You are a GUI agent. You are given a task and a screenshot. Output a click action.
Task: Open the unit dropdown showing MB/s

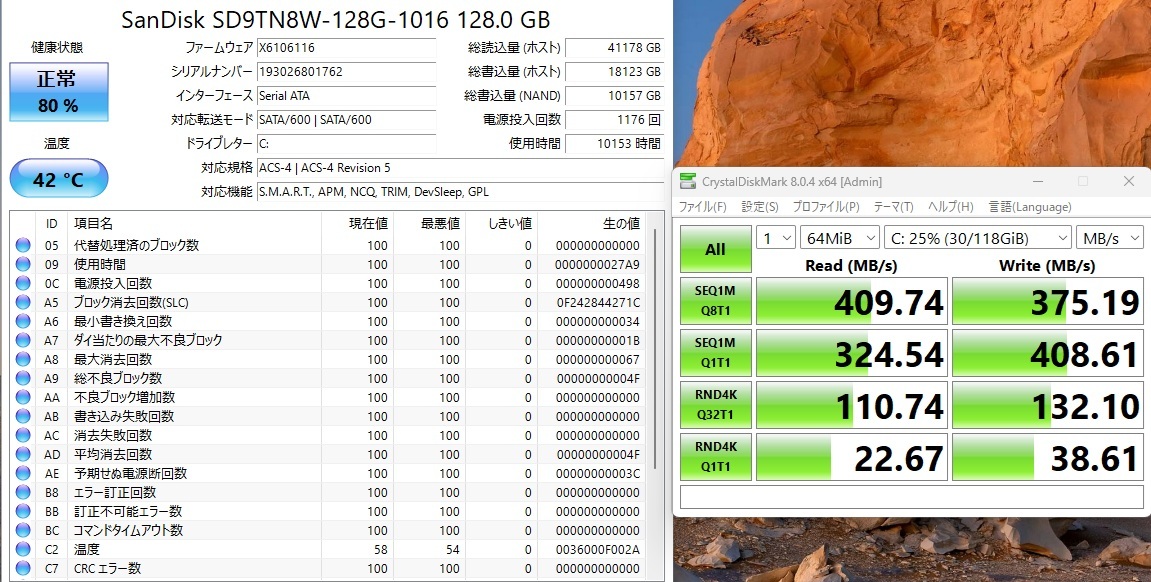1110,238
